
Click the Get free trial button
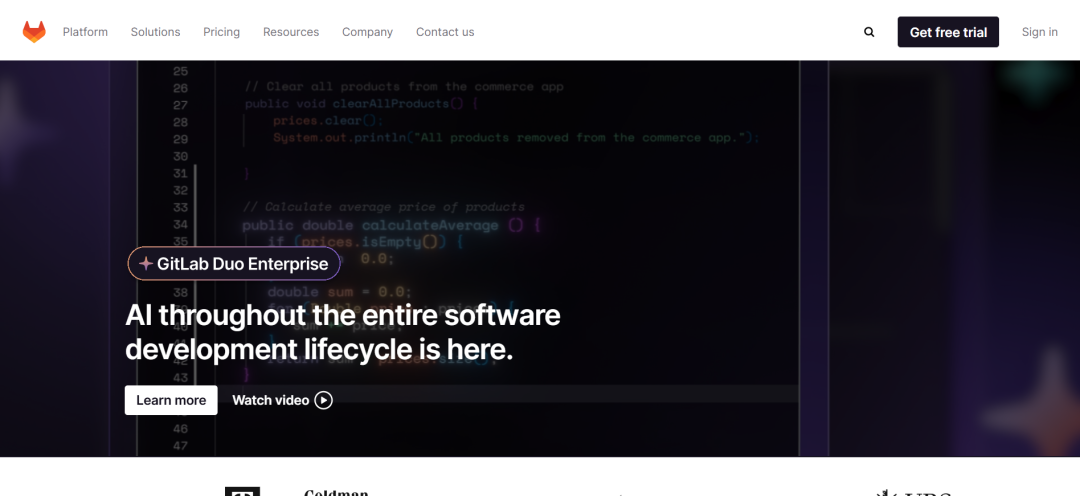948,32
